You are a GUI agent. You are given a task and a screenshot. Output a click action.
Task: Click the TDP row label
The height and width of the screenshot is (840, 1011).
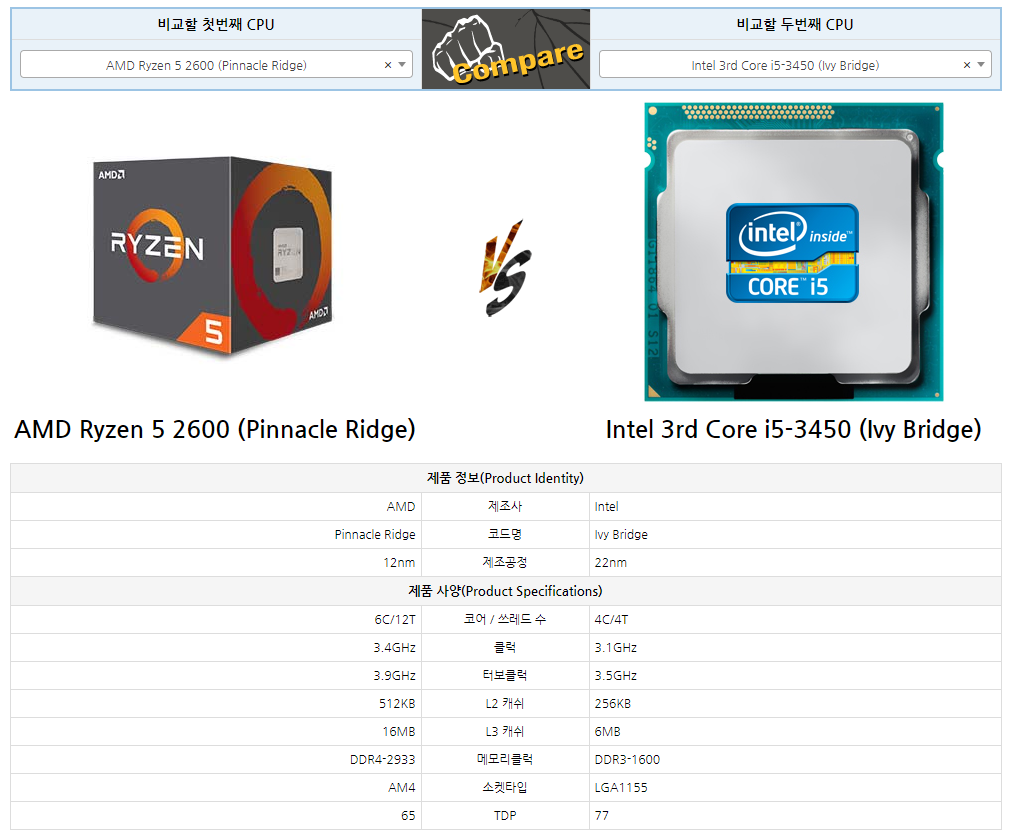coord(505,816)
